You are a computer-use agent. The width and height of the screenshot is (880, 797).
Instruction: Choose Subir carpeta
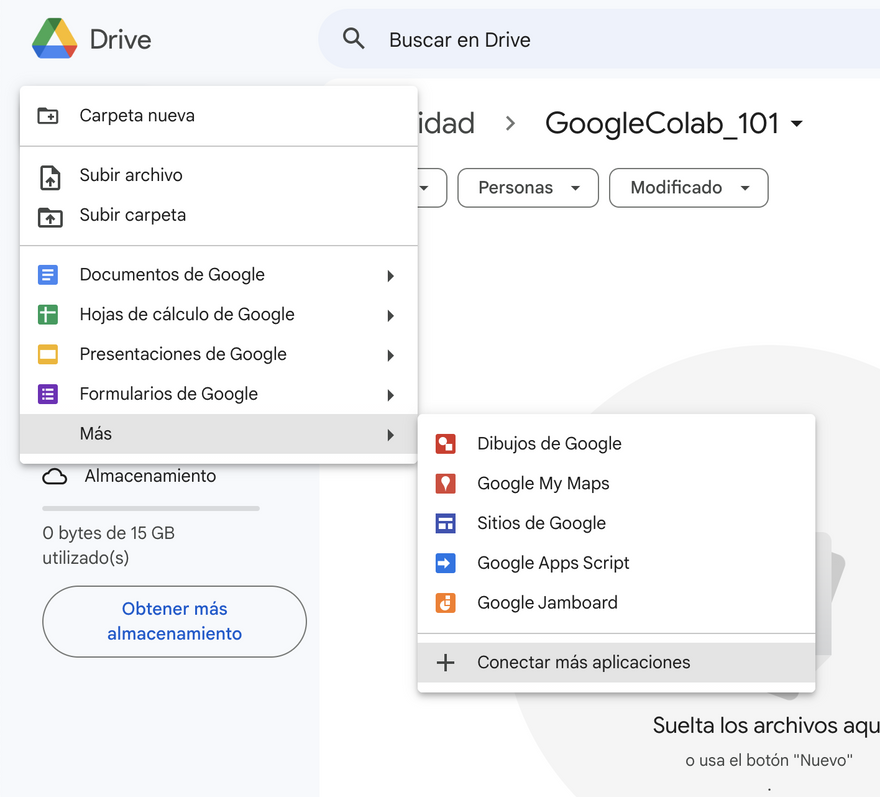pos(219,215)
